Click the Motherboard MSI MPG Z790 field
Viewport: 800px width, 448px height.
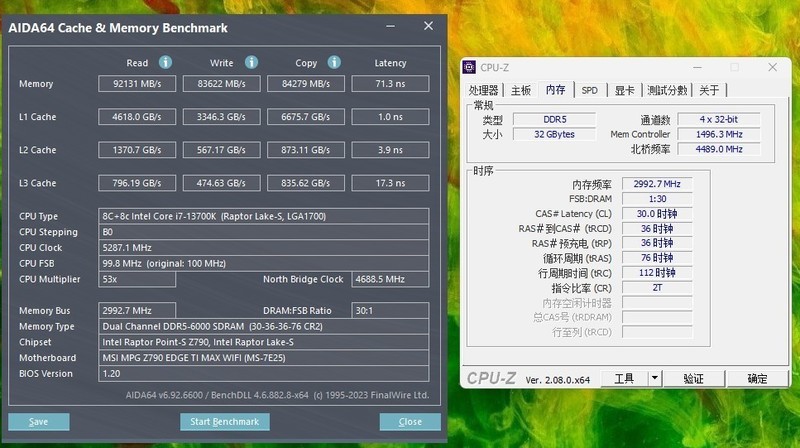pos(264,358)
